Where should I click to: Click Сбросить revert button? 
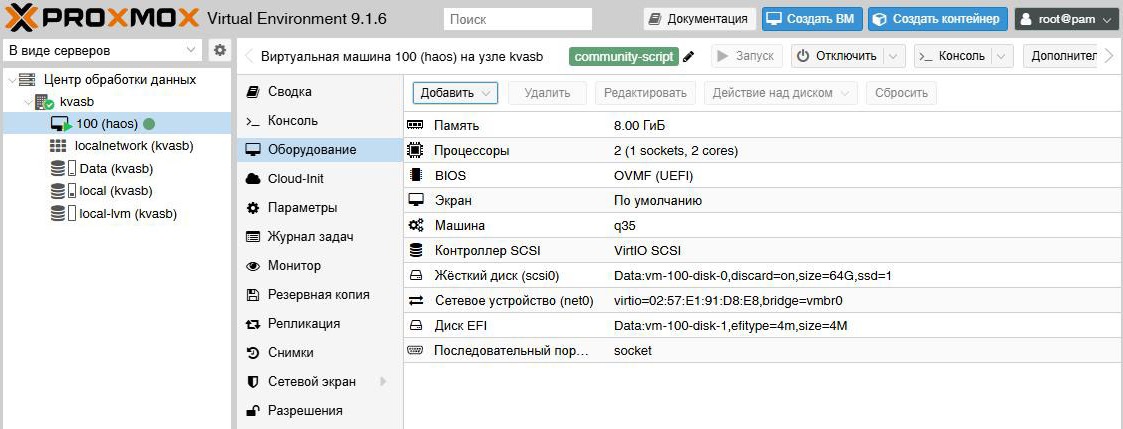[x=901, y=92]
